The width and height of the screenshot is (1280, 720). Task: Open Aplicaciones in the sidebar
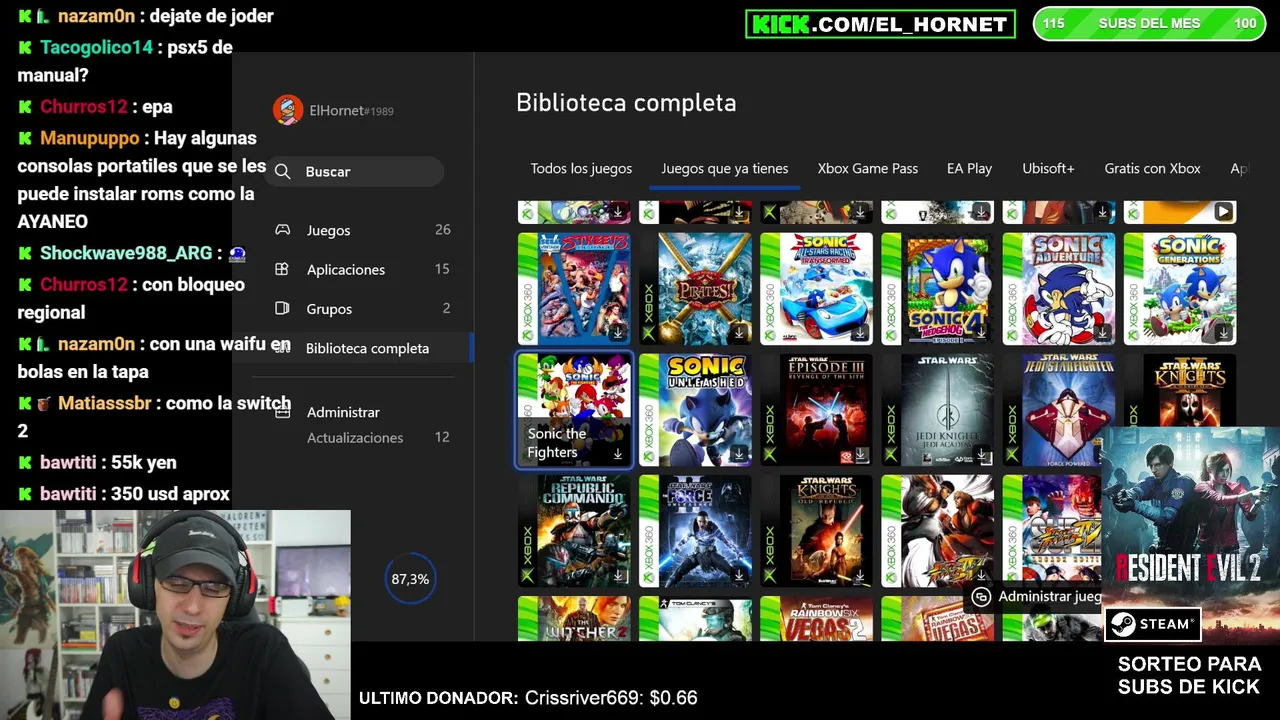coord(362,269)
